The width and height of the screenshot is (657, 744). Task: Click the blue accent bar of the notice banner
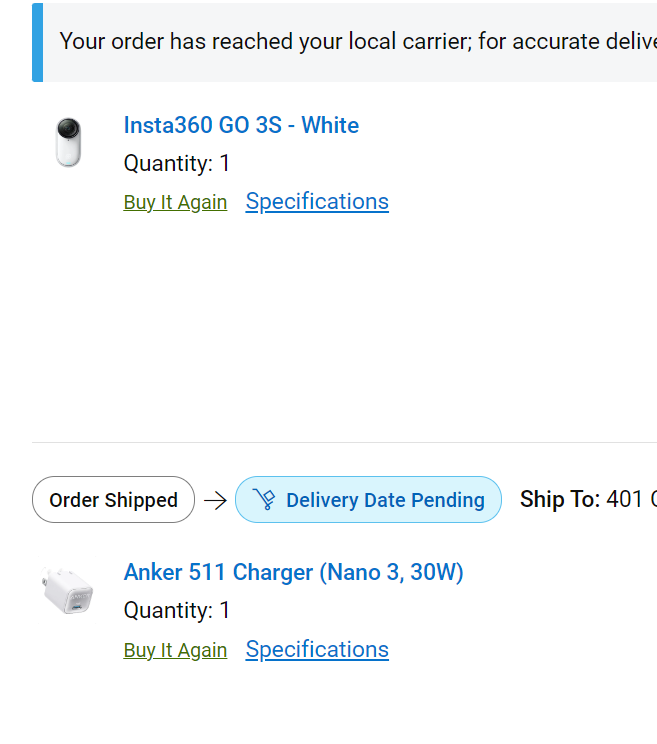(x=37, y=42)
